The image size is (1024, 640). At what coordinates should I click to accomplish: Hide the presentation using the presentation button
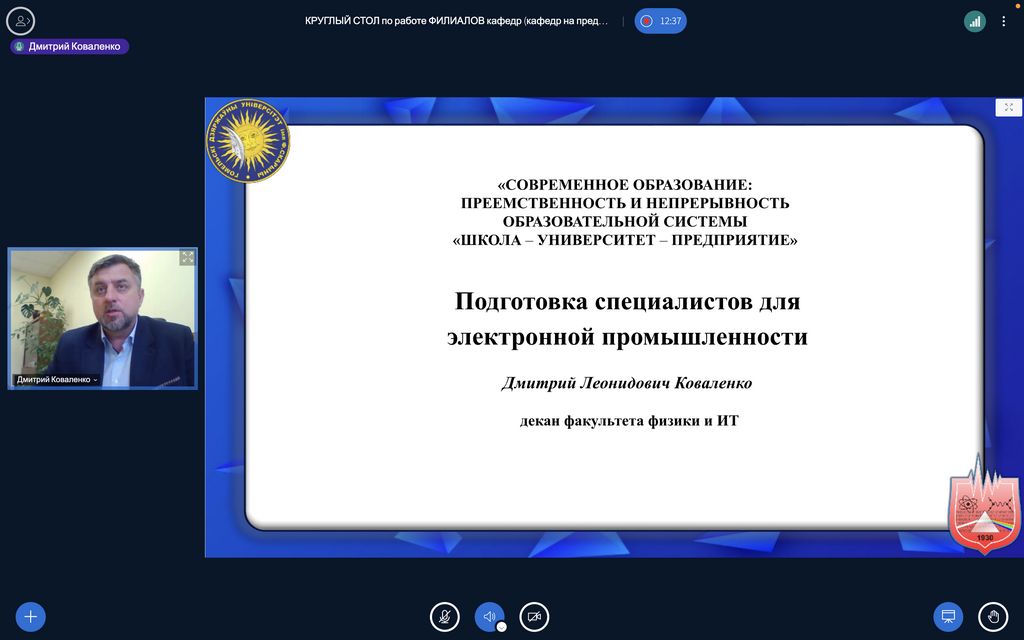948,616
